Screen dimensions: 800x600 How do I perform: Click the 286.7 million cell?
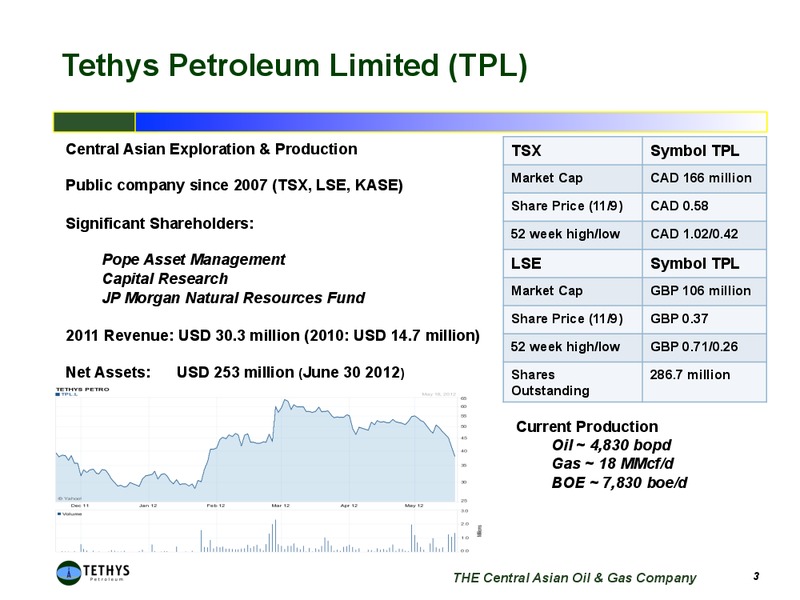(x=704, y=382)
